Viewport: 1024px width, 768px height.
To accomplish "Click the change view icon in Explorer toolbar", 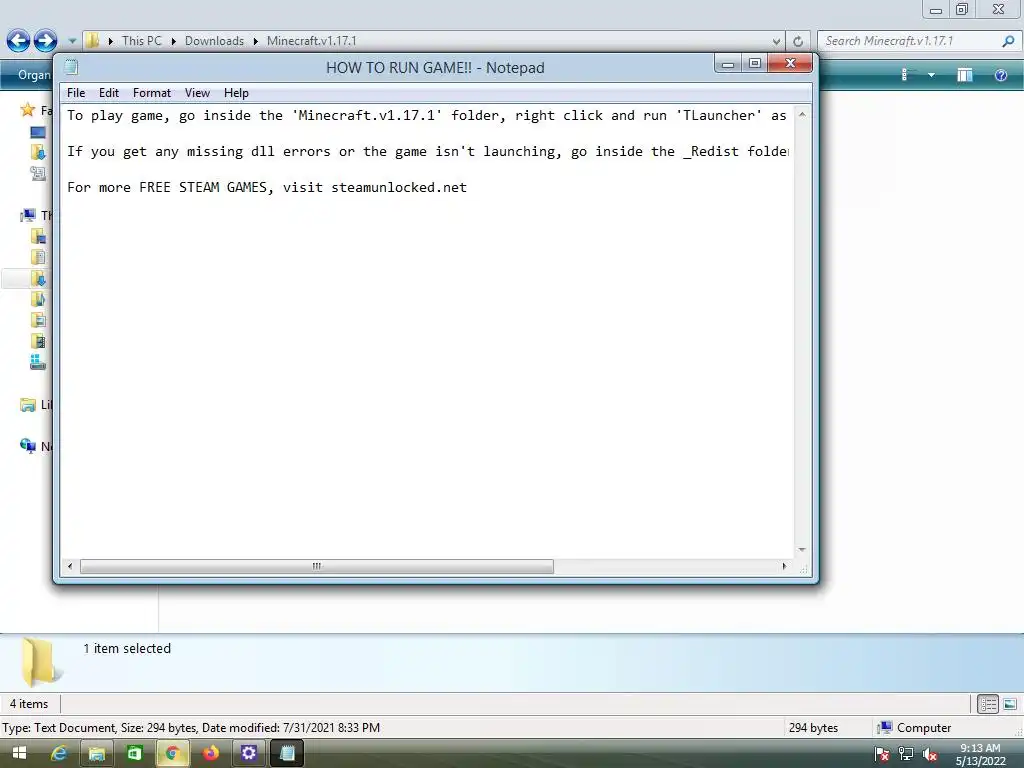I will coord(905,75).
